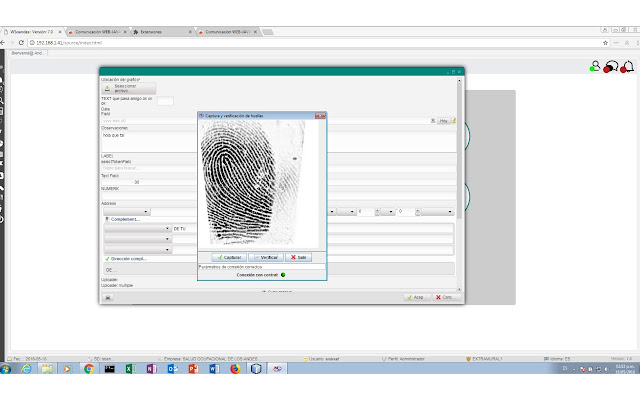
Task: Open the first Address dropdown
Action: pos(127,211)
